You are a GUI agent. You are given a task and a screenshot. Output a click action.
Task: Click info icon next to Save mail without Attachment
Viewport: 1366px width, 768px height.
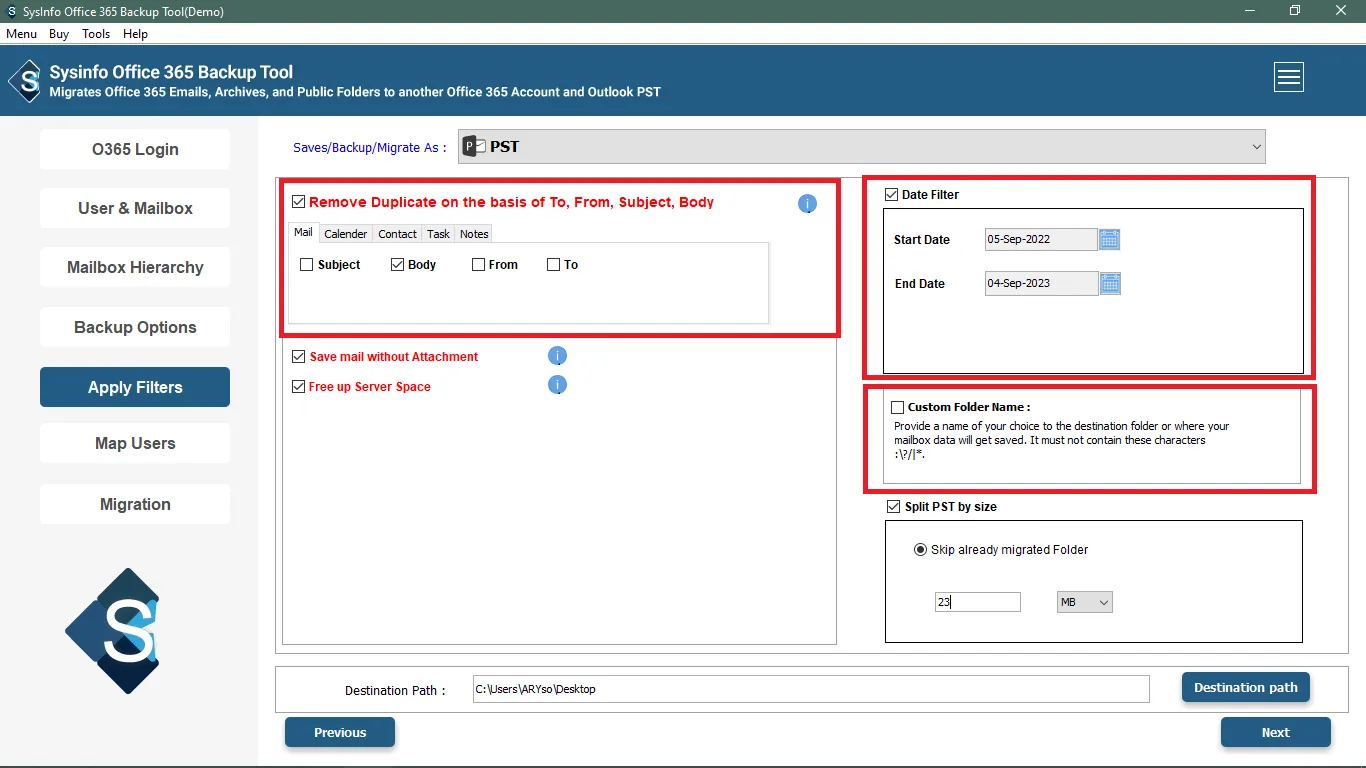pos(558,356)
